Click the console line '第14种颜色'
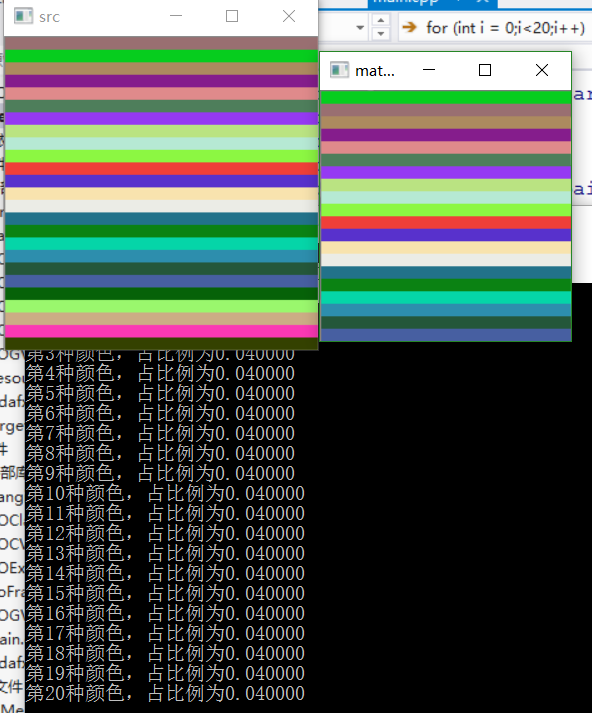The height and width of the screenshot is (713, 592). (165, 574)
